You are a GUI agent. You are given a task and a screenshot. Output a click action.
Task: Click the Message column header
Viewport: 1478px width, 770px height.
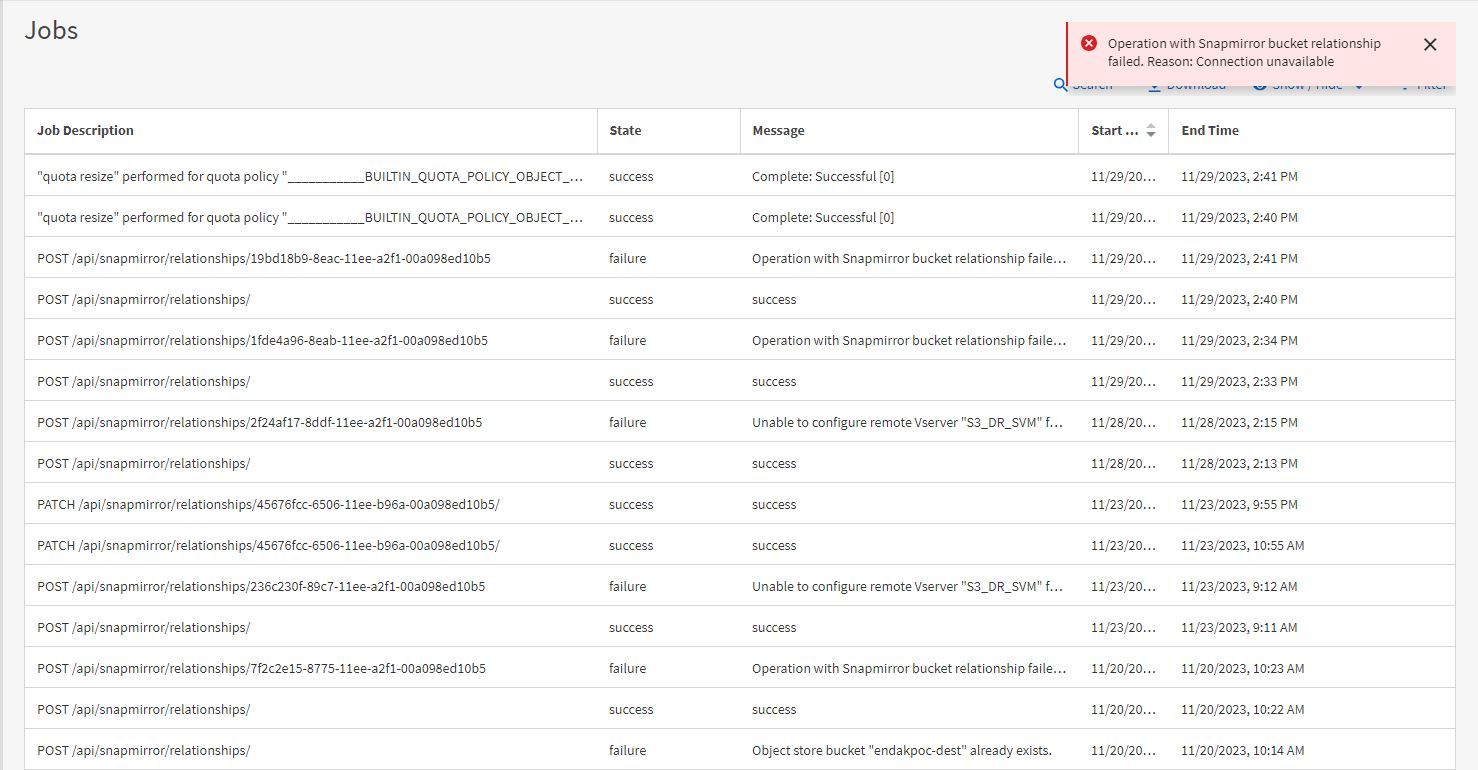coord(778,130)
